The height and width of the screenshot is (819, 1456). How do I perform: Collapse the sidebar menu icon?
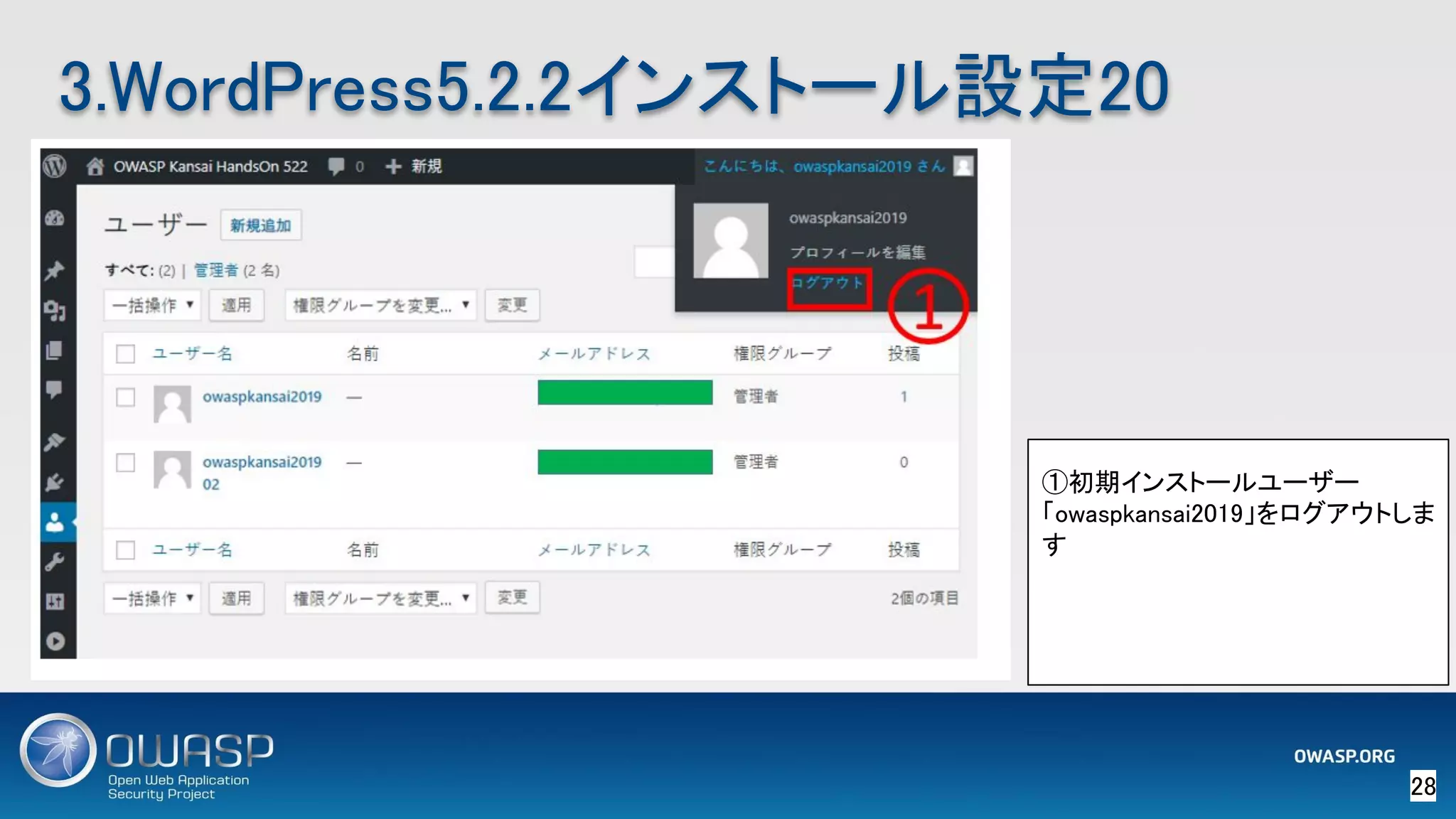pyautogui.click(x=55, y=641)
